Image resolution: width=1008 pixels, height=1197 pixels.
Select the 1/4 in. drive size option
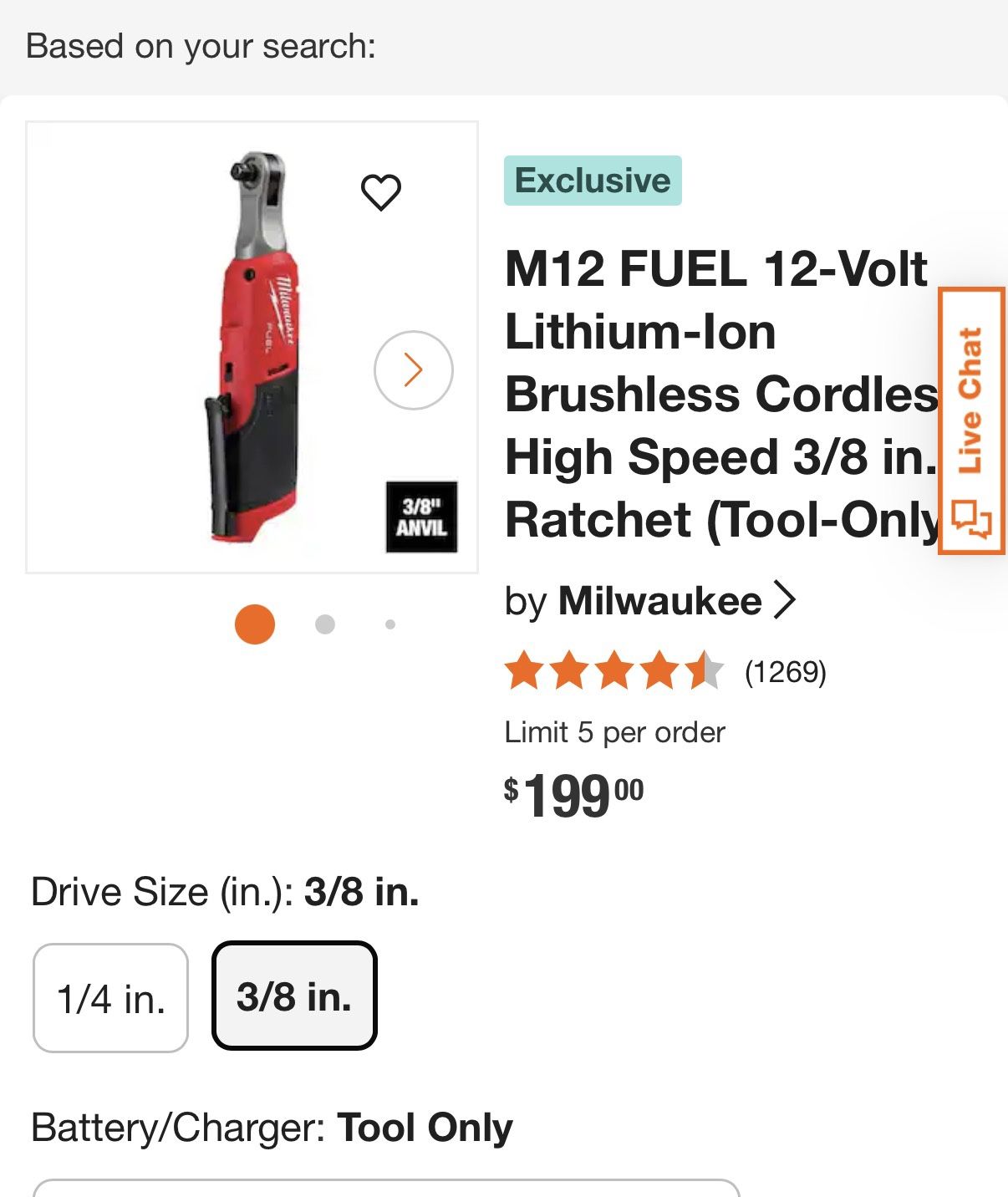[109, 996]
